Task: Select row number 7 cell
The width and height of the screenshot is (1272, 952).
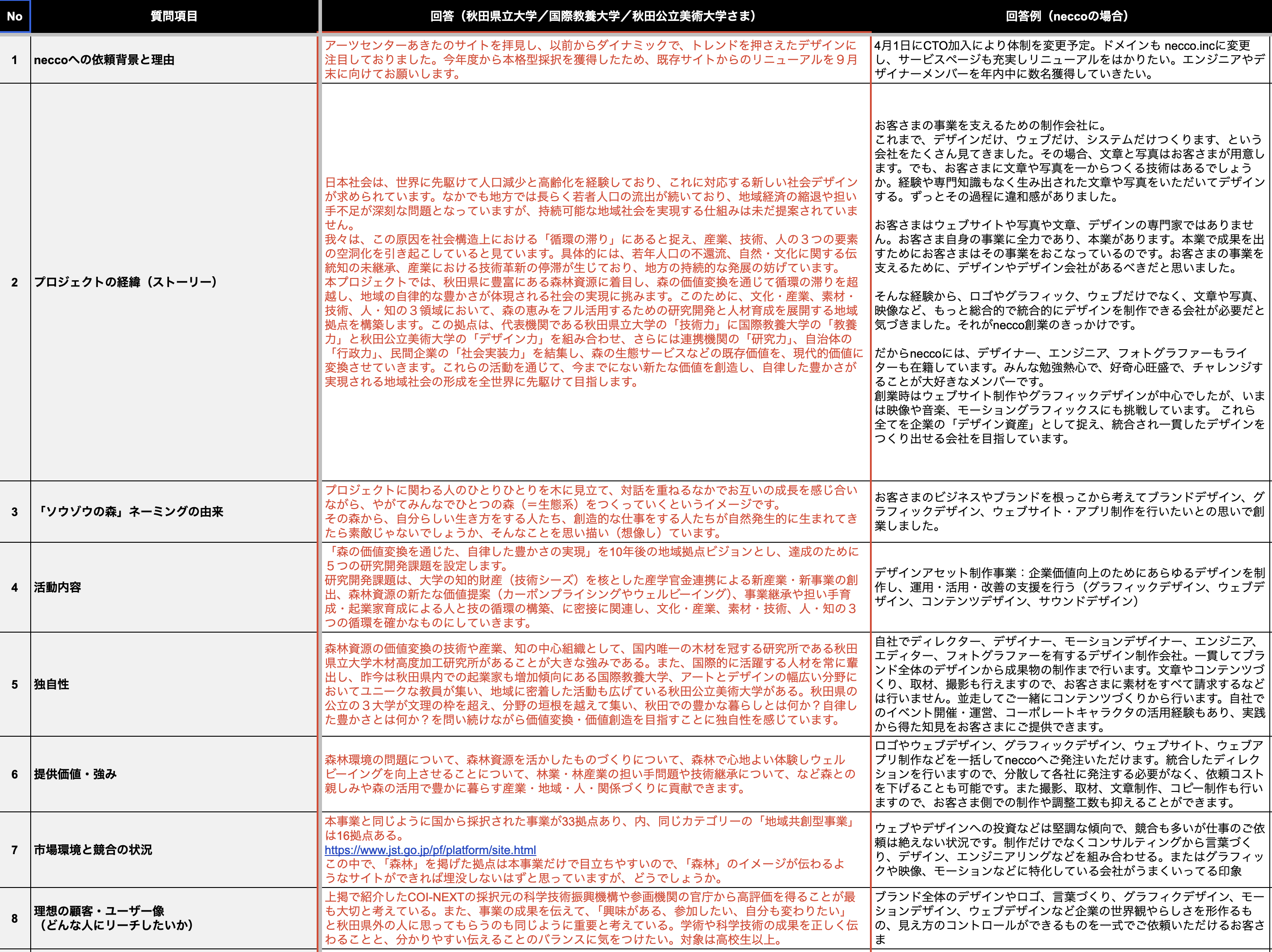Action: (x=15, y=850)
